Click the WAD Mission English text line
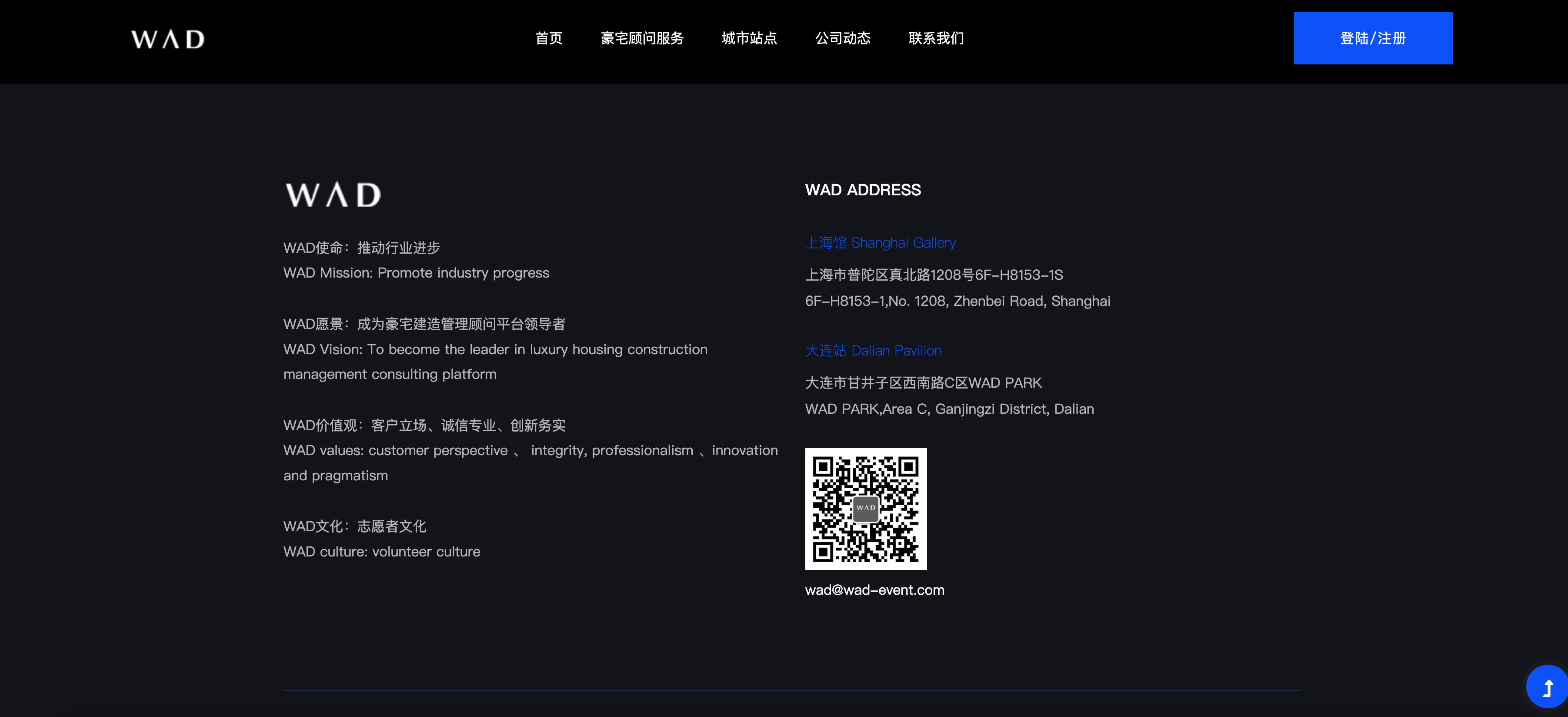Viewport: 1568px width, 717px height. [x=416, y=273]
